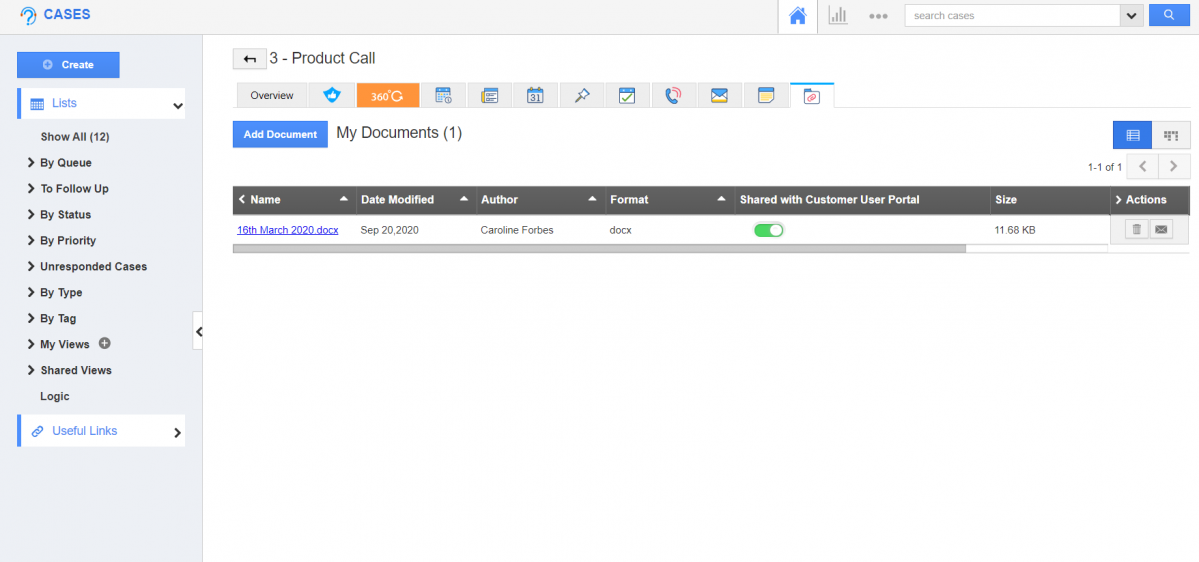1199x562 pixels.
Task: Toggle off Shared with Customer User Portal
Action: [x=768, y=230]
